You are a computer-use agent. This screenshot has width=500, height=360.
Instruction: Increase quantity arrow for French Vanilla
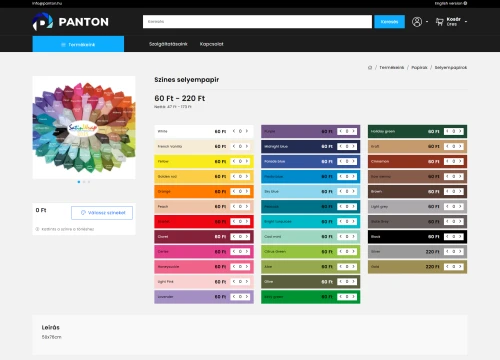(x=247, y=146)
